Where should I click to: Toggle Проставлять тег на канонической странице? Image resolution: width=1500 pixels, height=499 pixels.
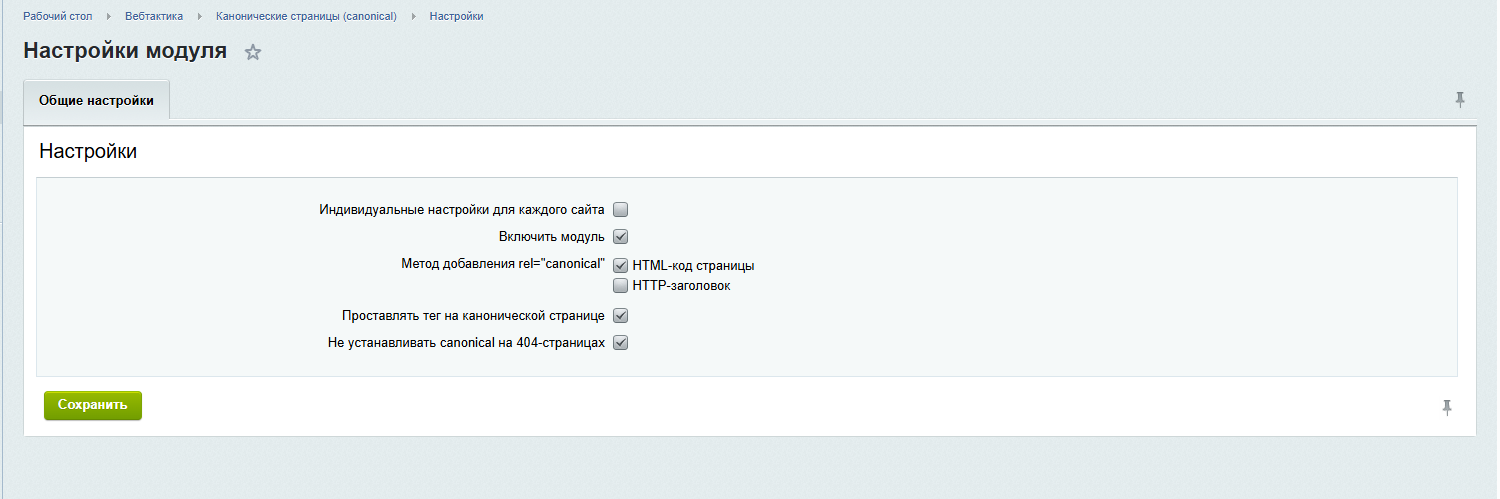[620, 316]
